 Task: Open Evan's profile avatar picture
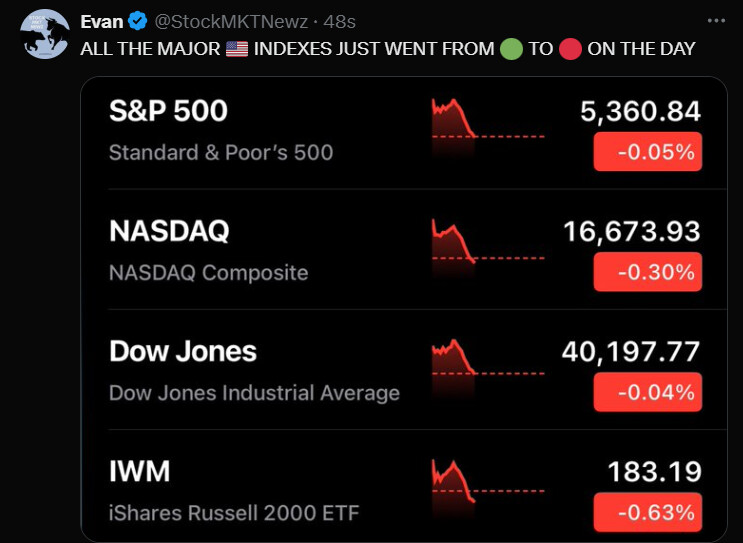click(43, 34)
